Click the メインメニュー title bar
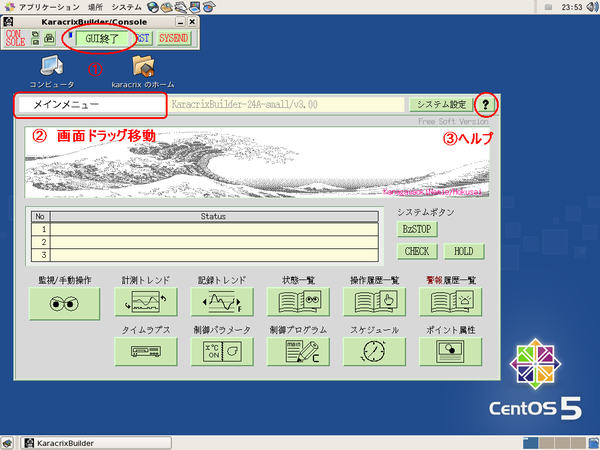The height and width of the screenshot is (450, 600). pyautogui.click(x=91, y=104)
